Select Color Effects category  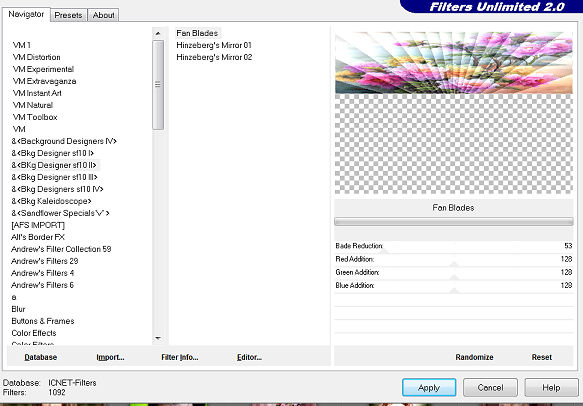(x=34, y=333)
